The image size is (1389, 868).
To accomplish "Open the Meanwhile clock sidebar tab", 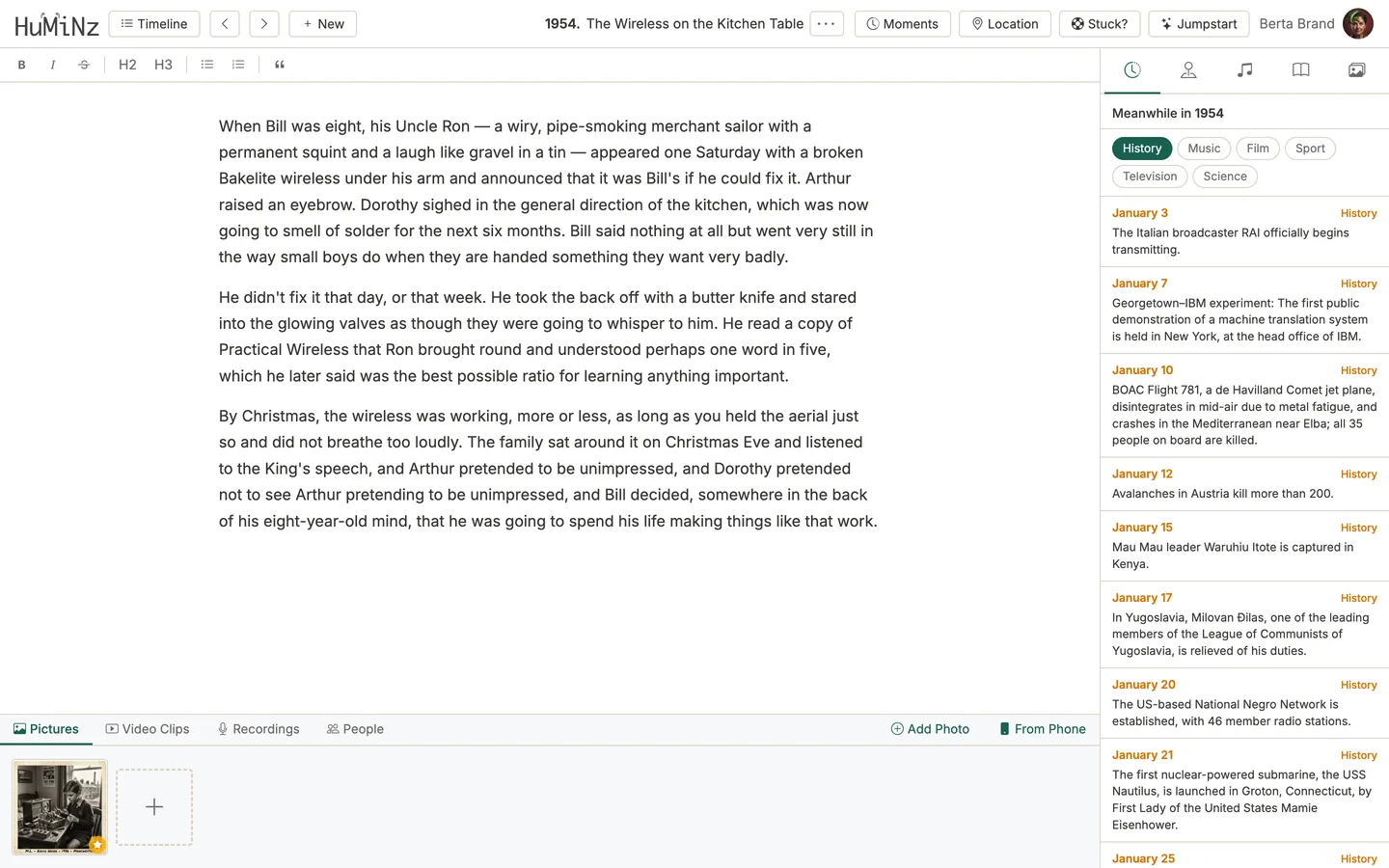I will click(x=1132, y=69).
